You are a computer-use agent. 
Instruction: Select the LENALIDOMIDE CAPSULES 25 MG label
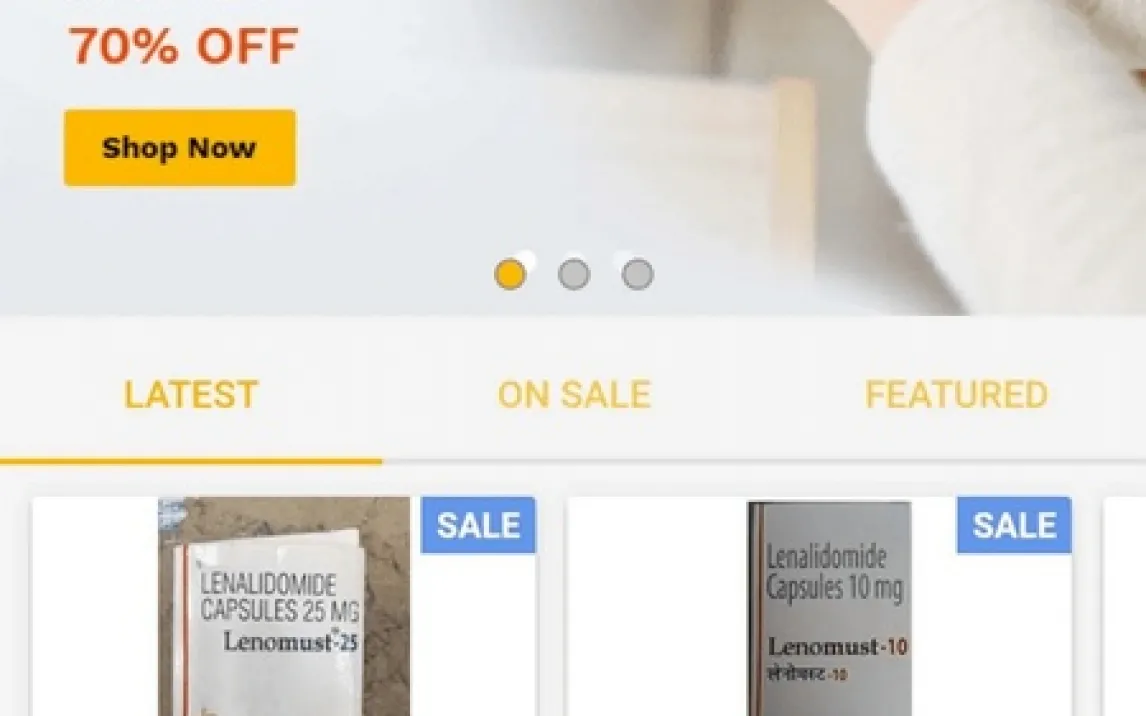[x=279, y=598]
